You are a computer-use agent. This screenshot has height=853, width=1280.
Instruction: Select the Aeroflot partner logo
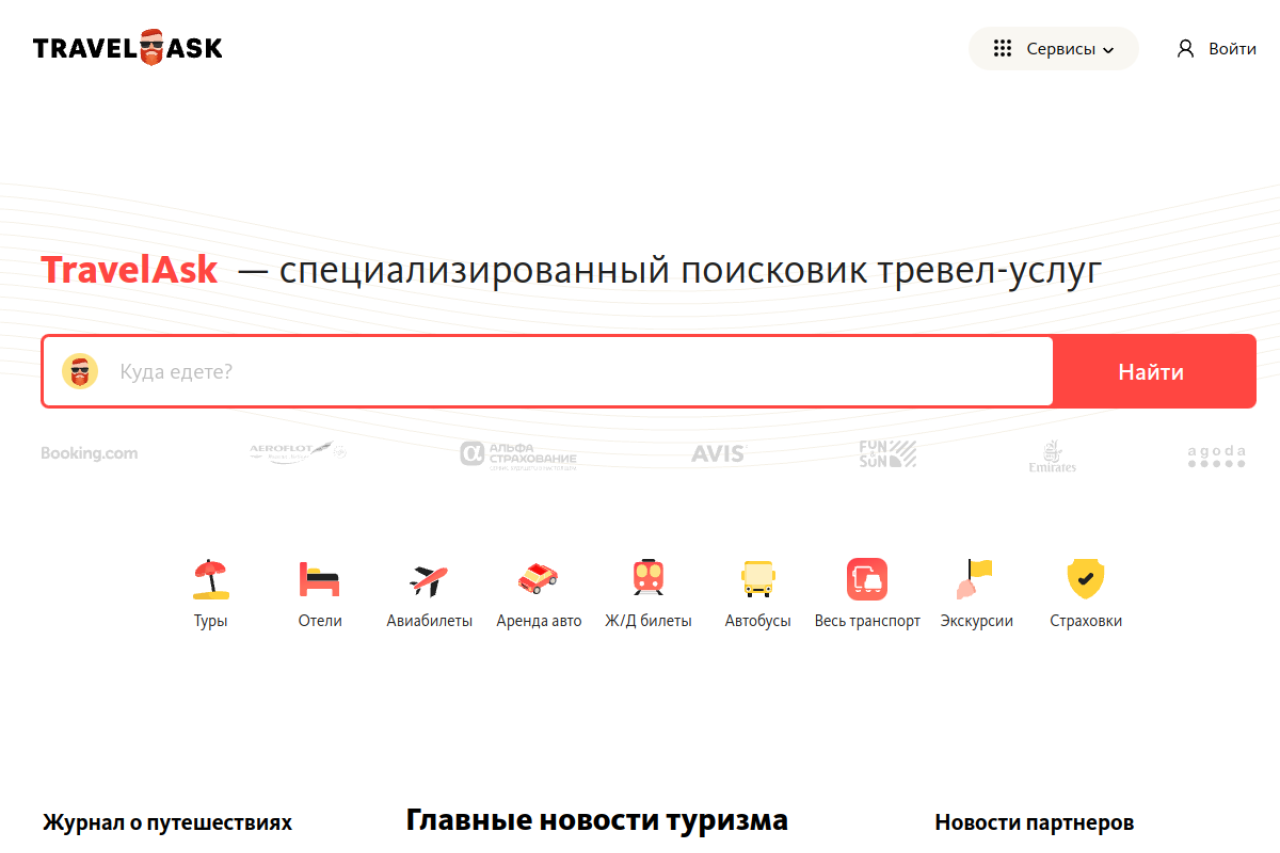click(x=297, y=454)
